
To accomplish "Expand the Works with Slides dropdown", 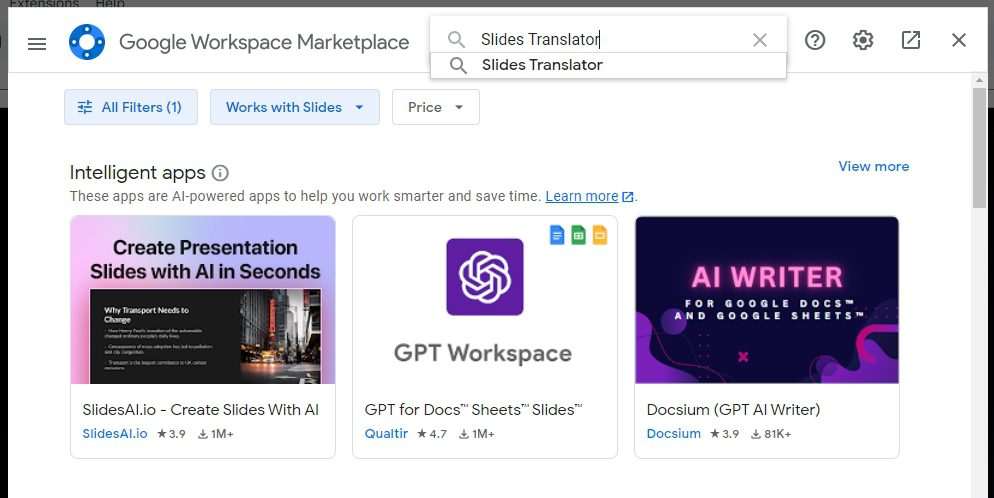I will coord(295,107).
